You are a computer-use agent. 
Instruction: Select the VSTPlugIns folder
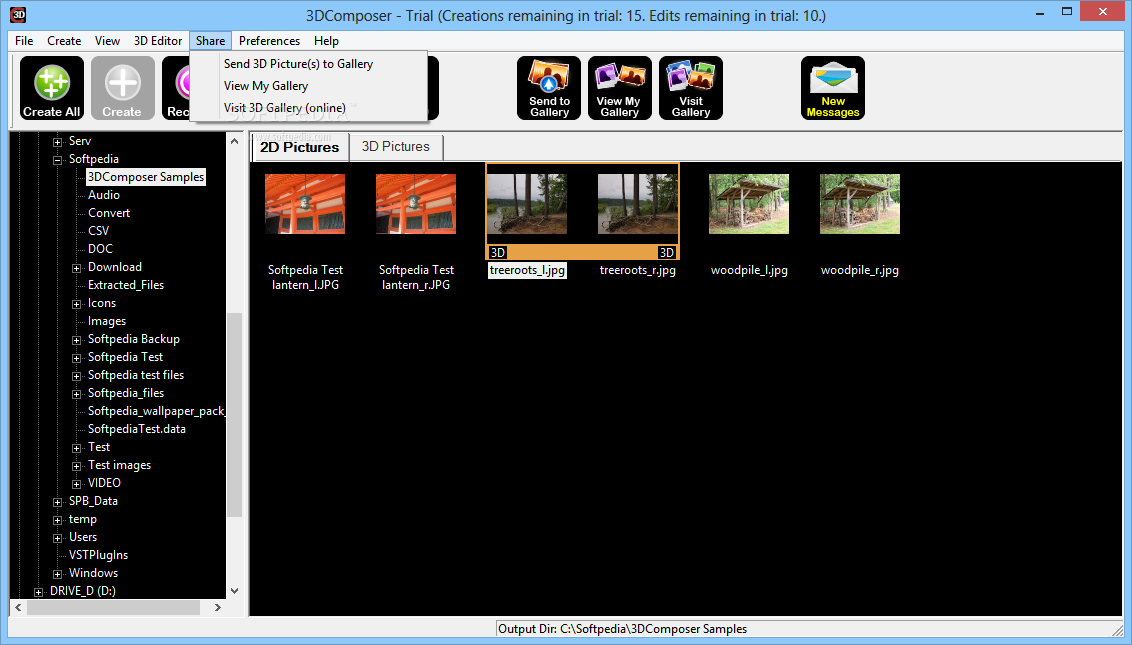[98, 555]
